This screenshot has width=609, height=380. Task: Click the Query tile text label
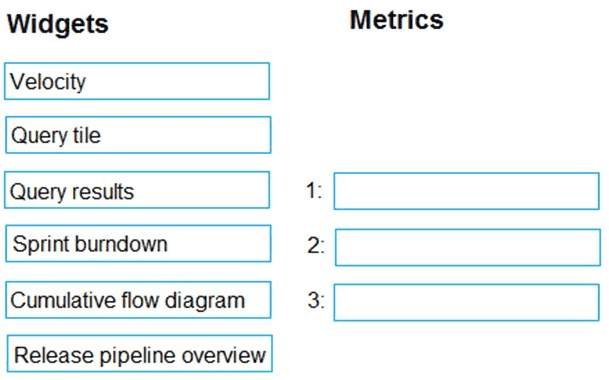[56, 136]
